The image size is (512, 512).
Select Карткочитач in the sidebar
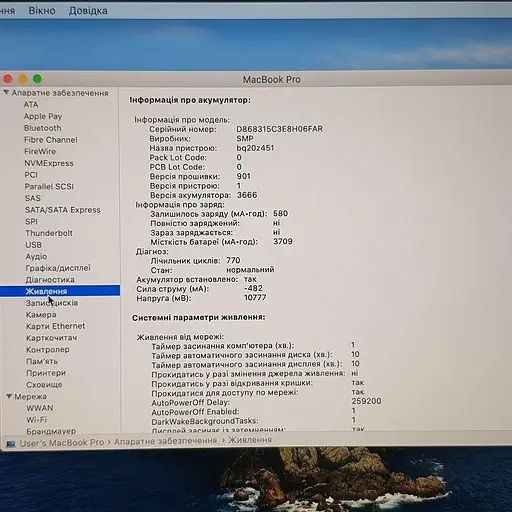click(52, 338)
